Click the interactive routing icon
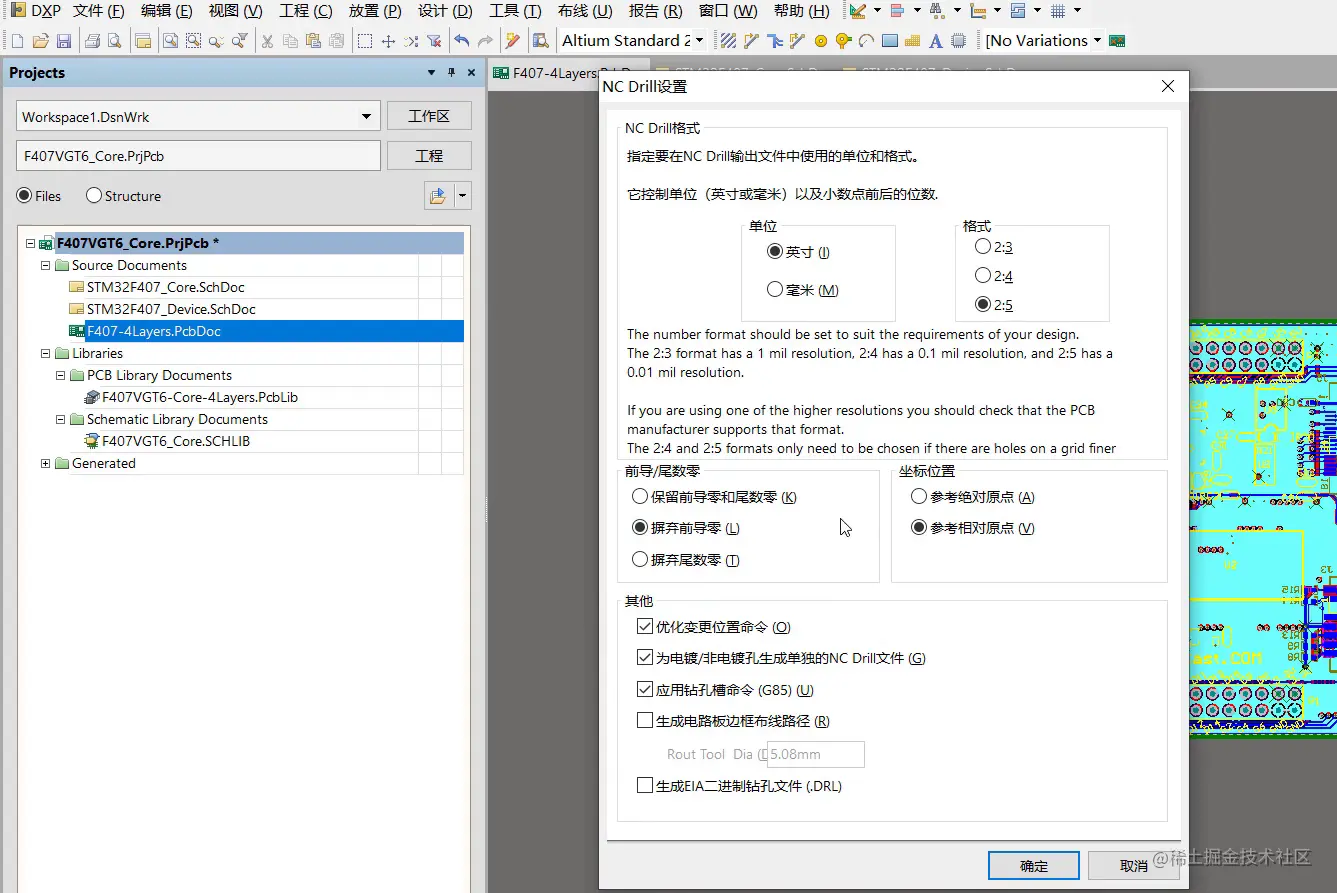 (751, 41)
